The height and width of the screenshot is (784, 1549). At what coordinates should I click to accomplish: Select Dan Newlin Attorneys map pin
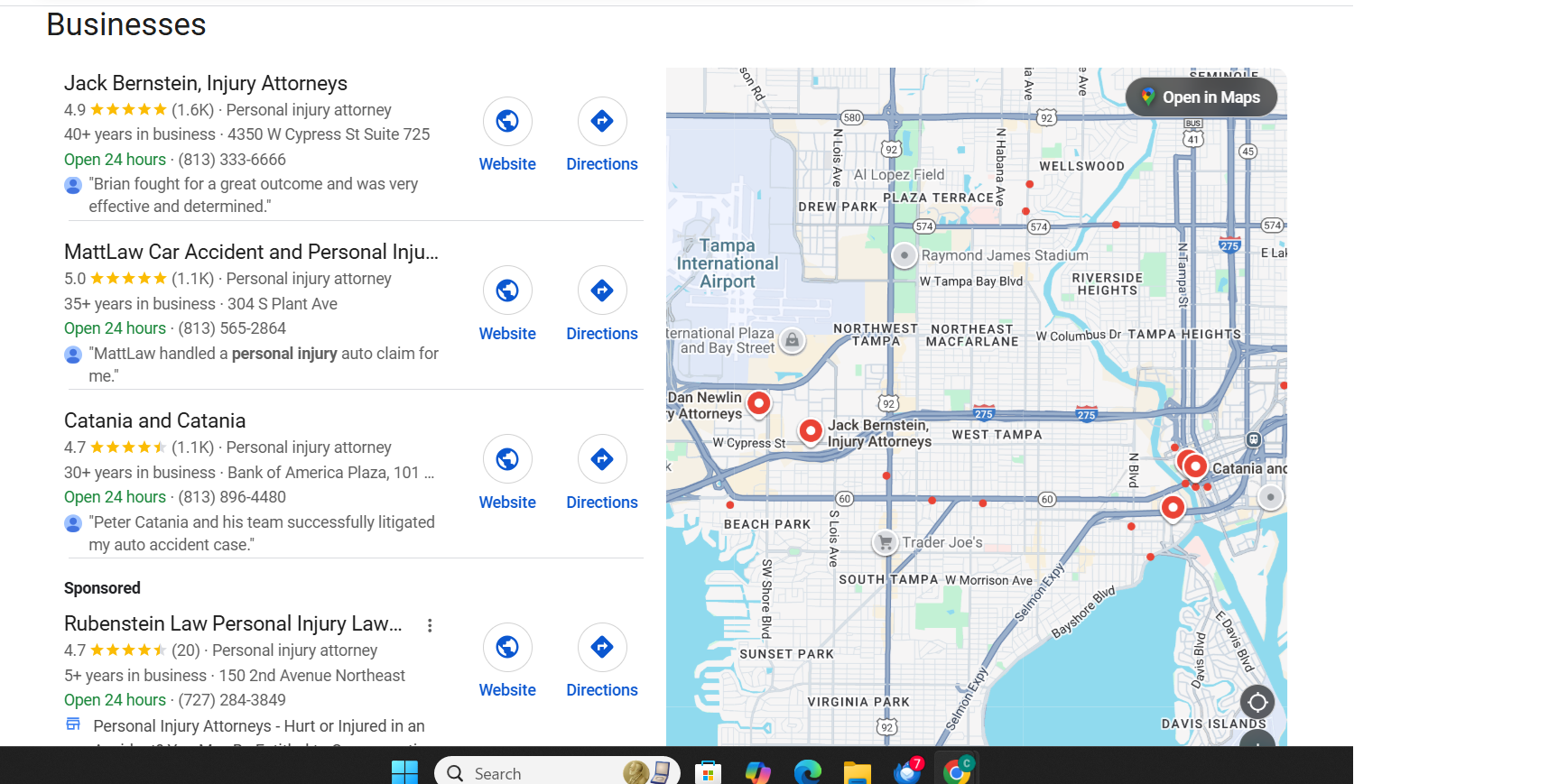click(x=759, y=402)
